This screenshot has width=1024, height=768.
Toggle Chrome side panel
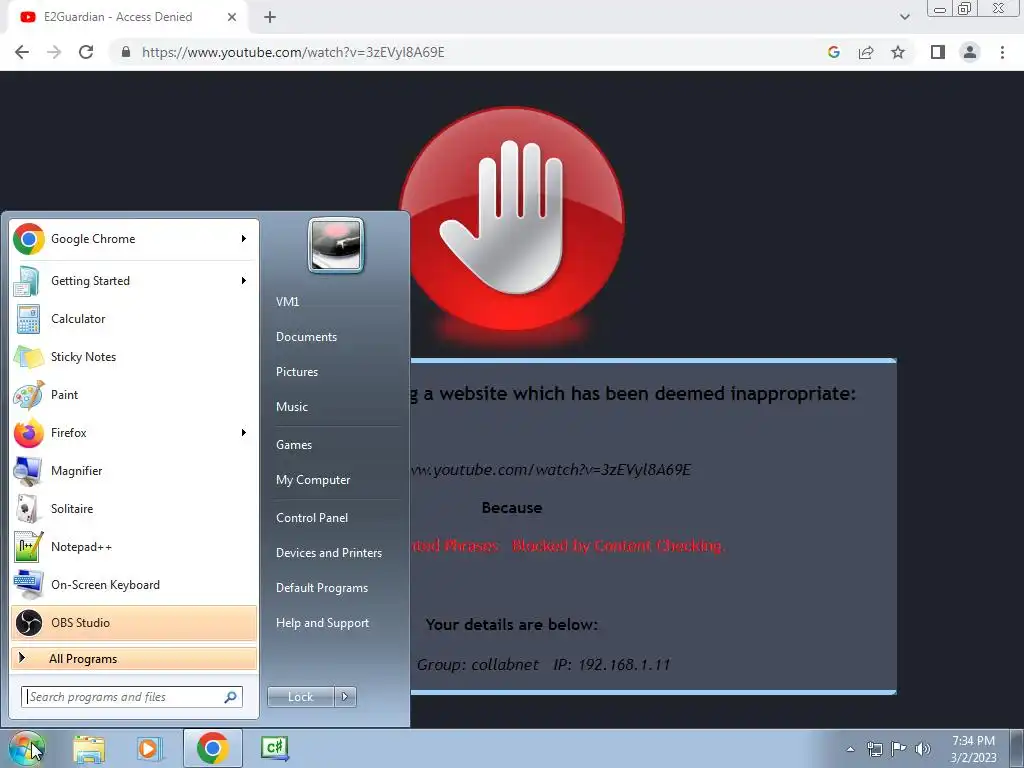pos(938,52)
